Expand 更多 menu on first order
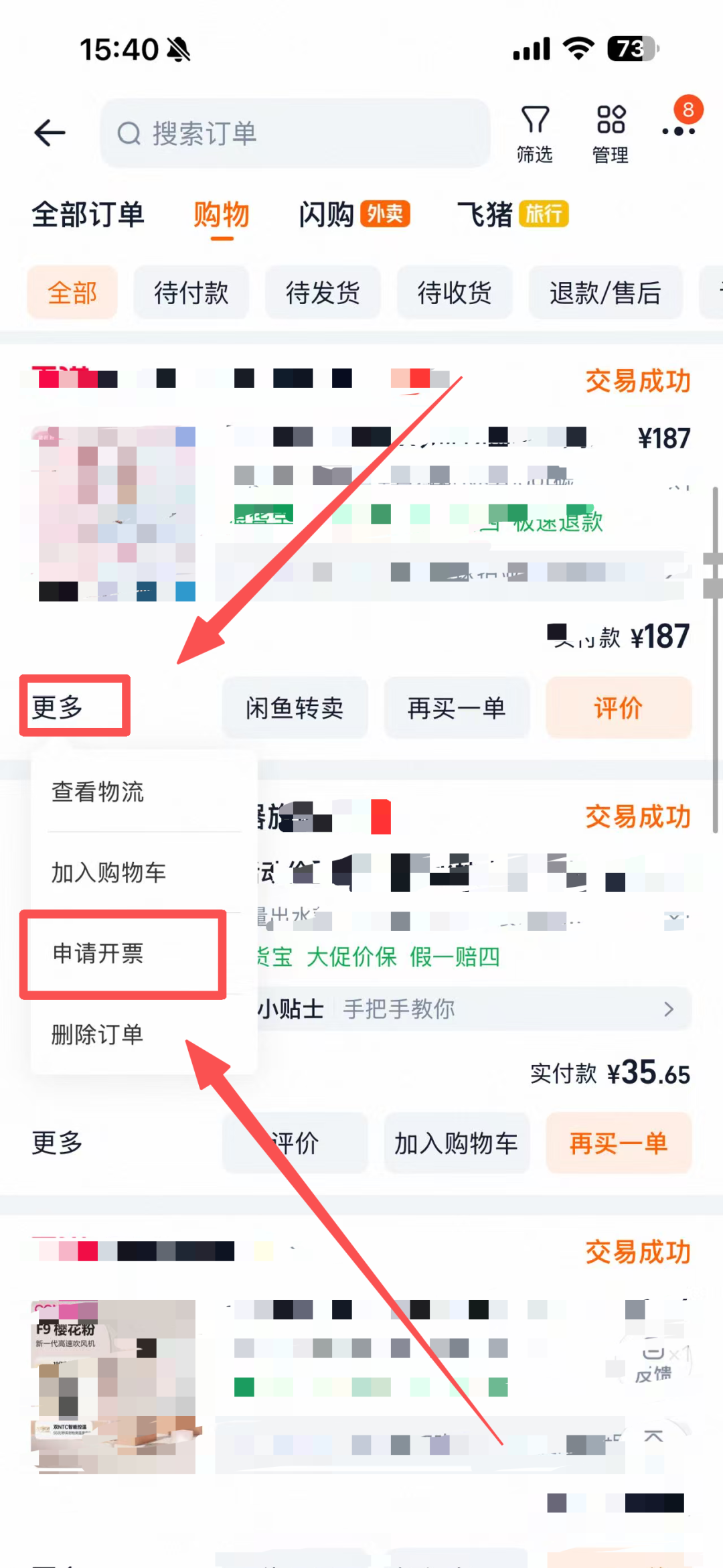The width and height of the screenshot is (723, 1568). click(x=58, y=707)
